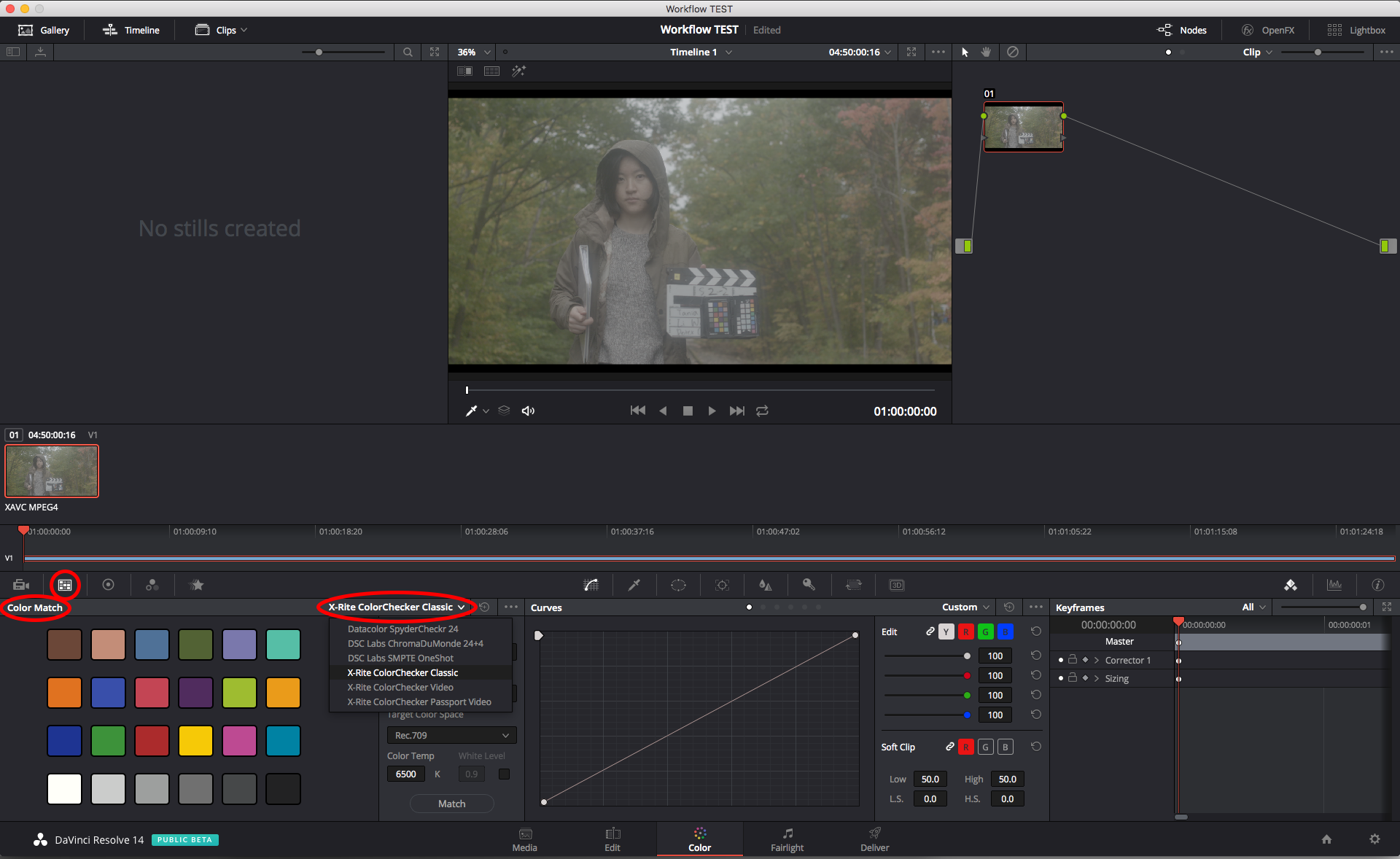The width and height of the screenshot is (1400, 859).
Task: Toggle the Y luminance curve channel
Action: coord(946,631)
